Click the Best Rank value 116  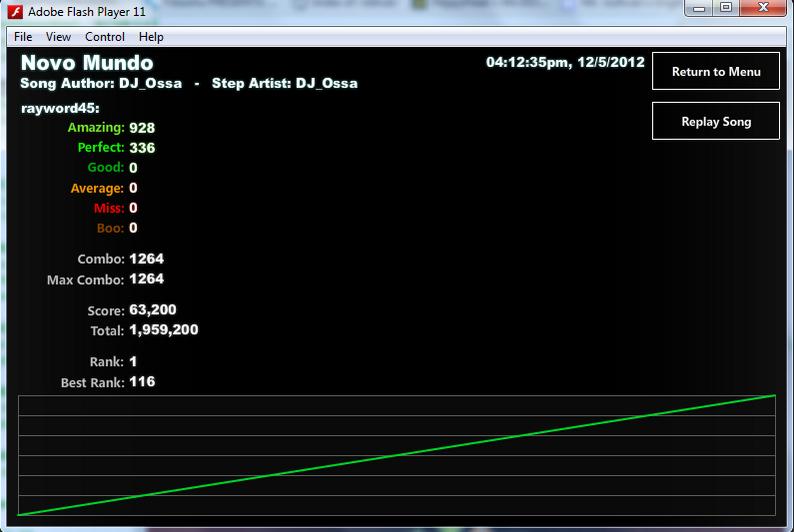click(x=142, y=382)
